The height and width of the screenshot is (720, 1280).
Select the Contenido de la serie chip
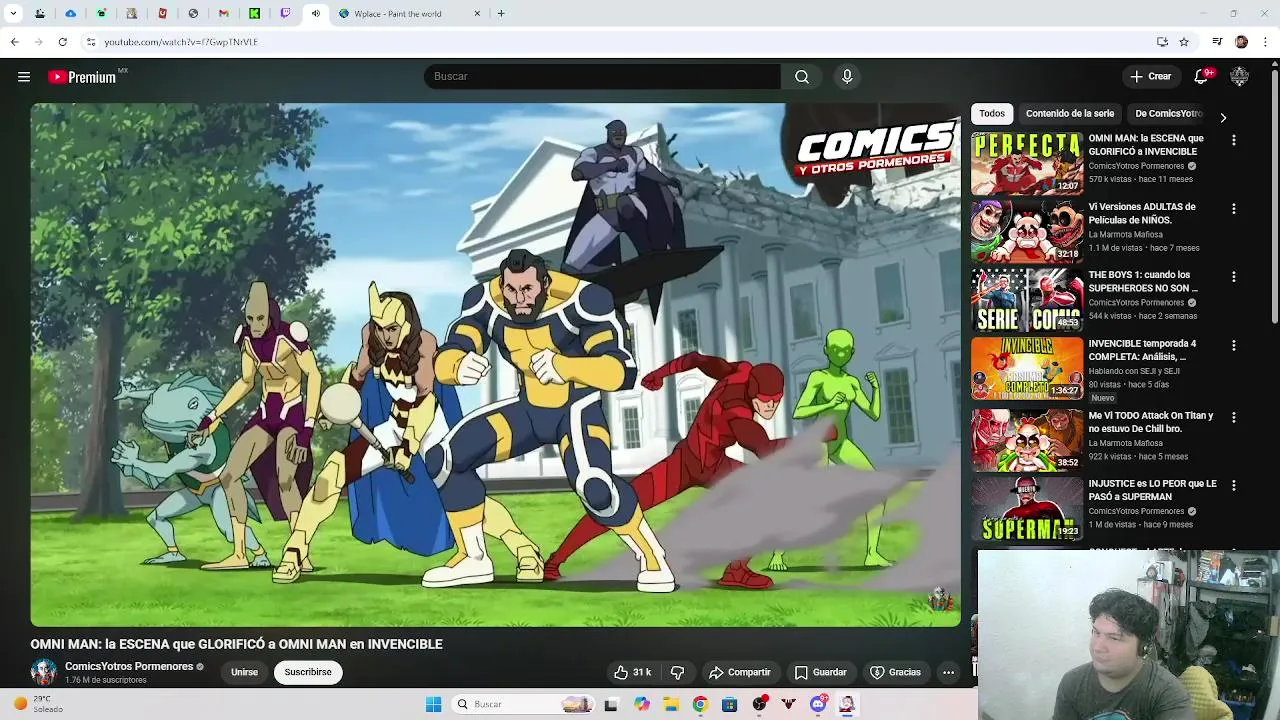pyautogui.click(x=1070, y=114)
